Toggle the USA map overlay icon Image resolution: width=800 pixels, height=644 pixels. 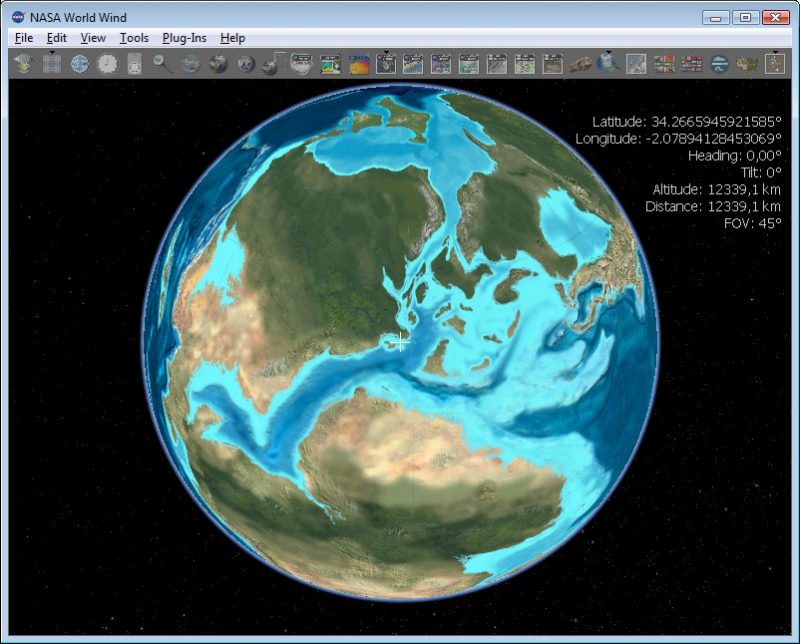pyautogui.click(x=747, y=64)
